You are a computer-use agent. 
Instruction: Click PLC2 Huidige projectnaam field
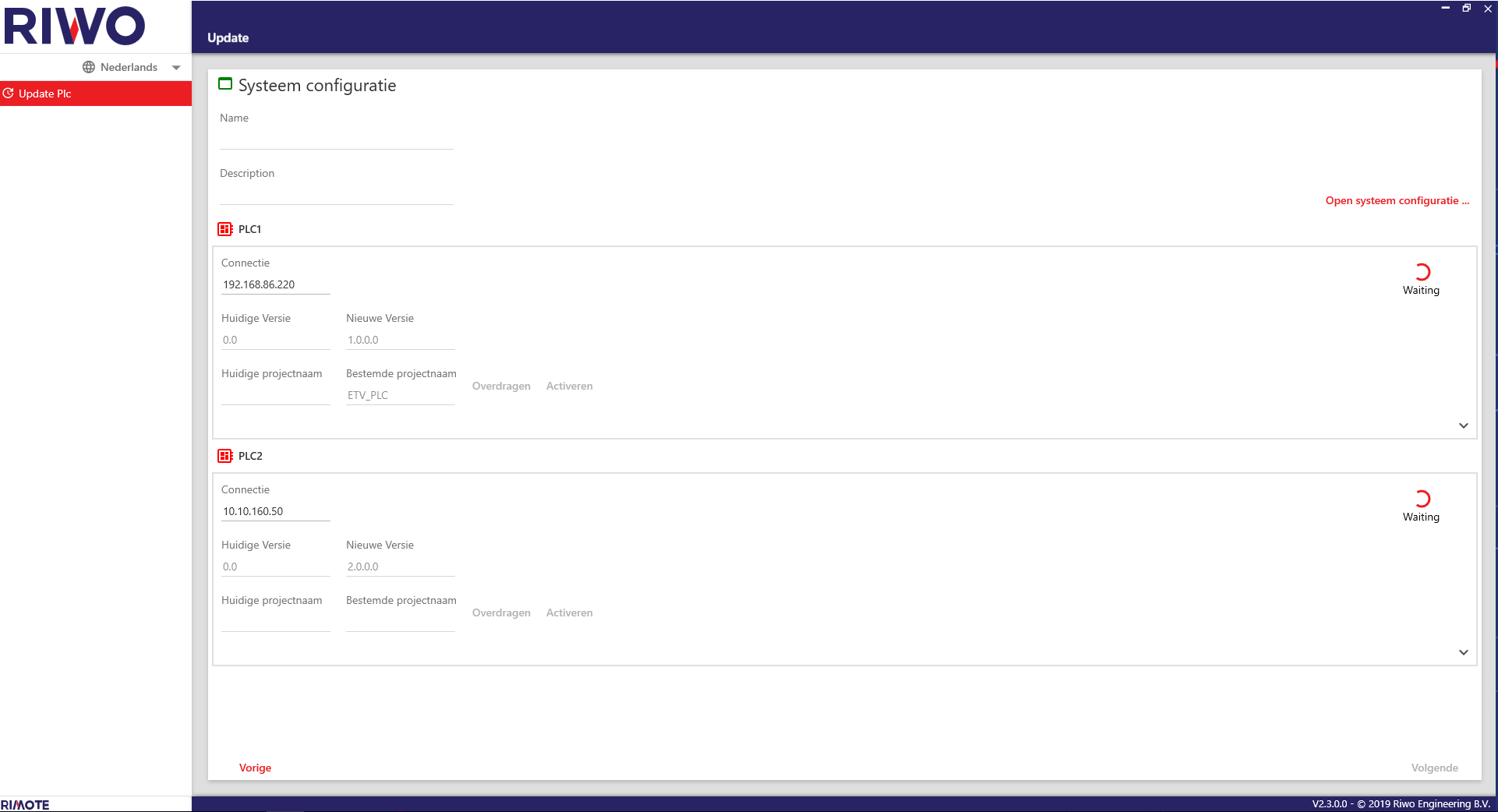(276, 622)
